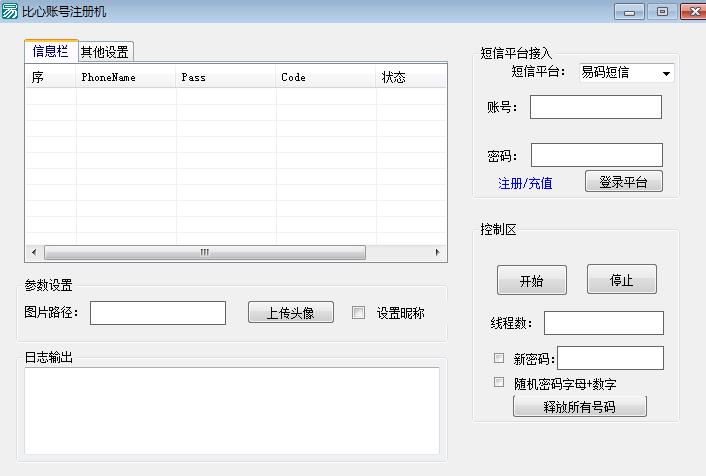Focus the 密码 input field
This screenshot has height=476, width=706.
tap(596, 155)
